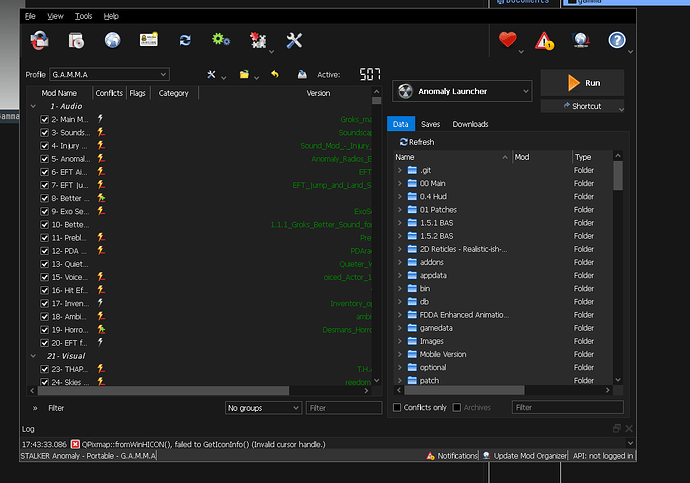Open the Anomaly Launcher executable dropdown

tap(462, 91)
